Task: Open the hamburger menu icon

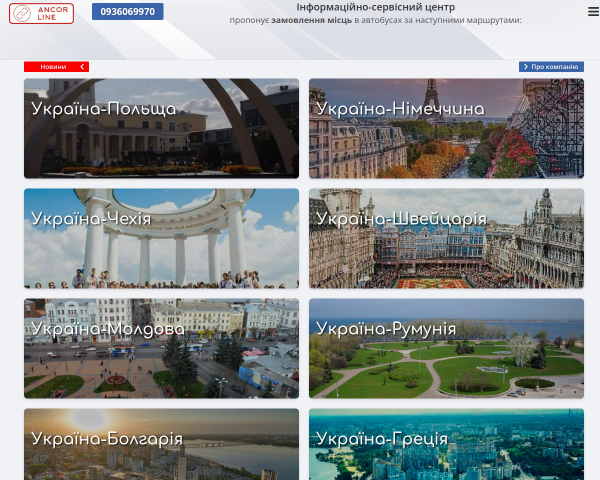Action: pyautogui.click(x=593, y=12)
